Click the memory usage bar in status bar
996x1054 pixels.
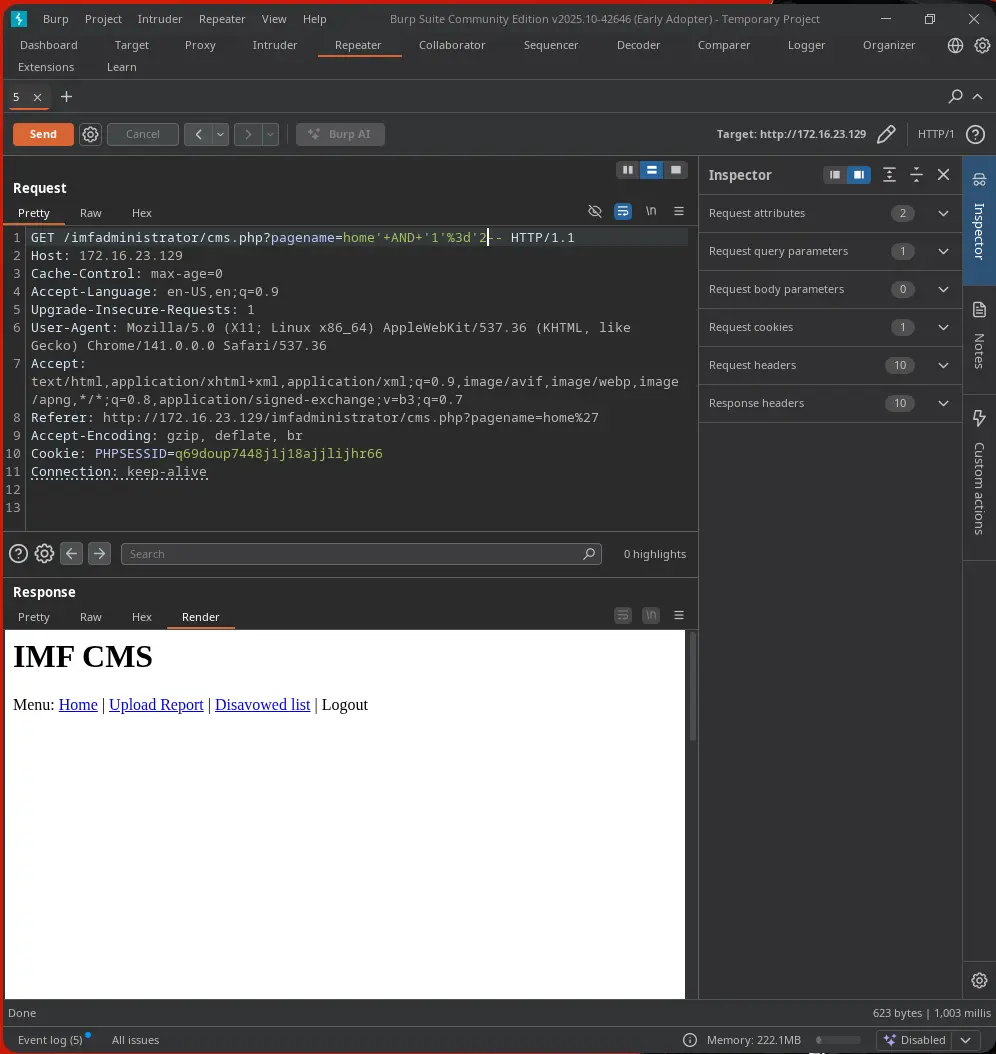click(x=840, y=1040)
